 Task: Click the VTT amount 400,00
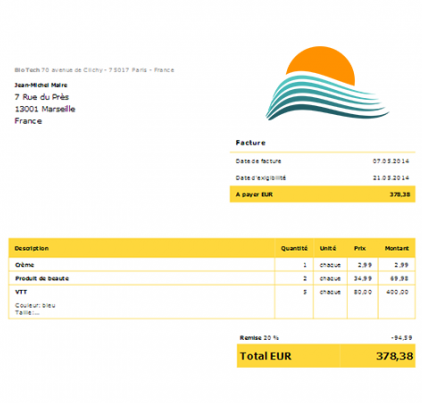397,292
